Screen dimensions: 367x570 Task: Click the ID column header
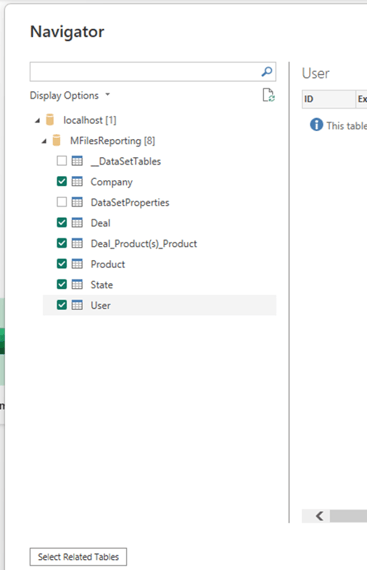(x=328, y=99)
